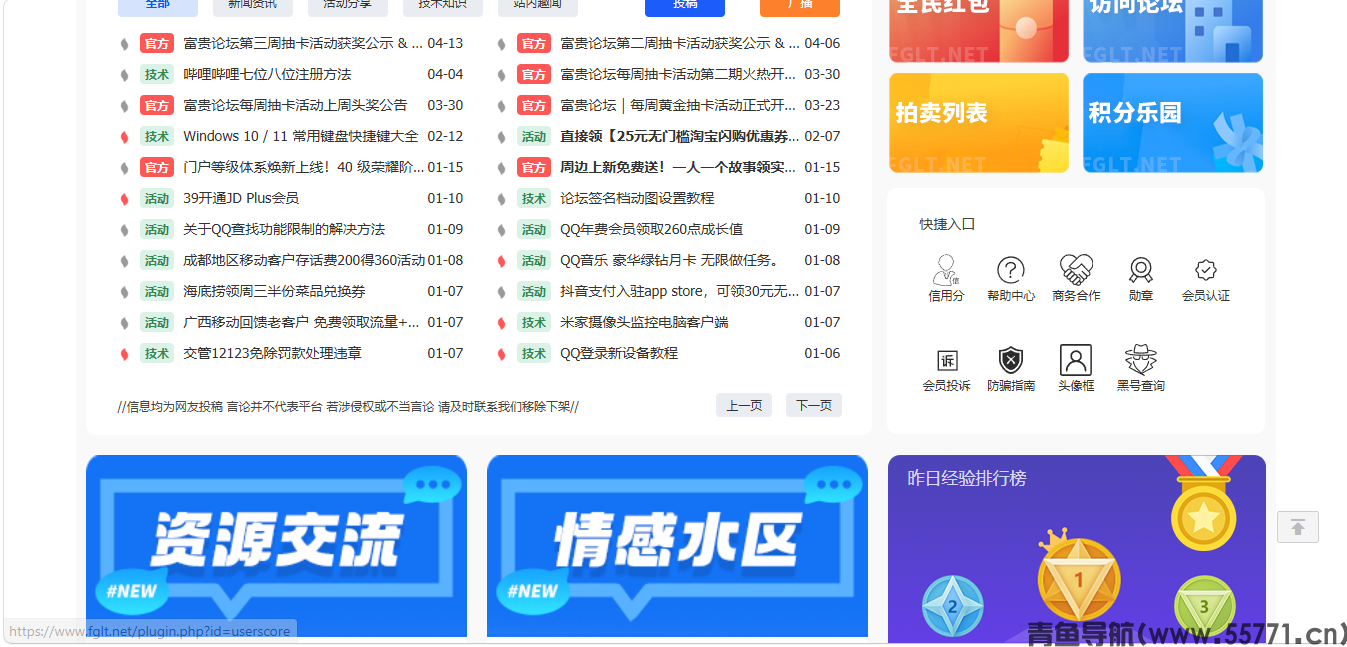Open the 拍卖列表 banner
The image size is (1347, 647).
(x=979, y=123)
